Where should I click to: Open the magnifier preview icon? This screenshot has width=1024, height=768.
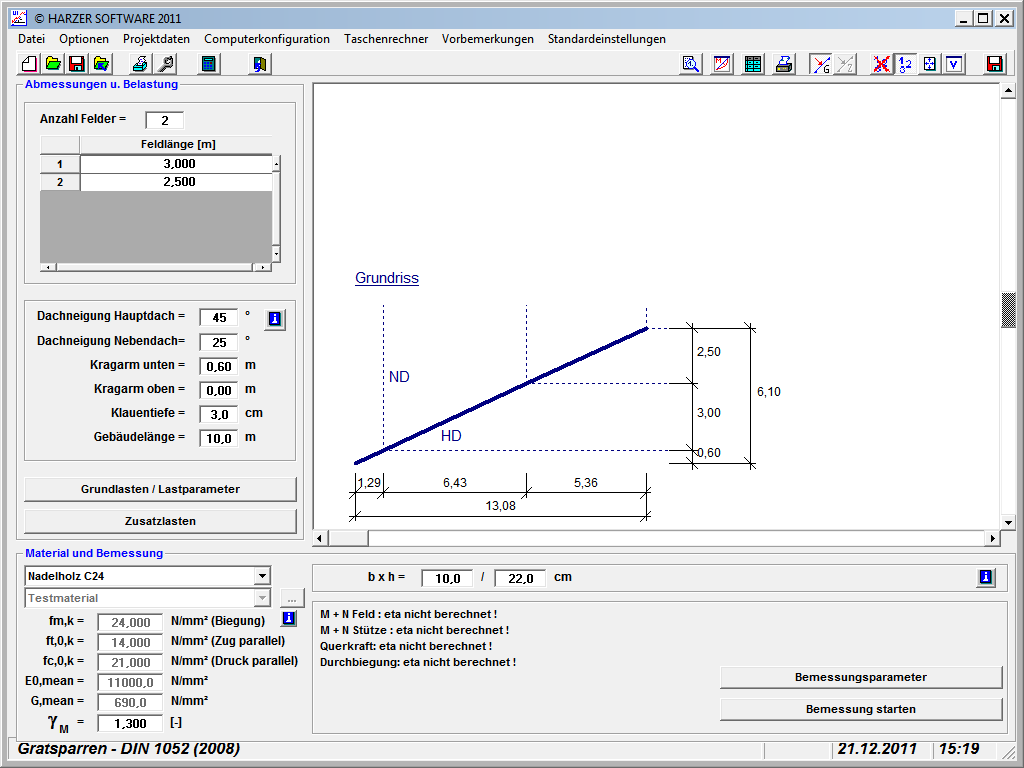pos(690,64)
